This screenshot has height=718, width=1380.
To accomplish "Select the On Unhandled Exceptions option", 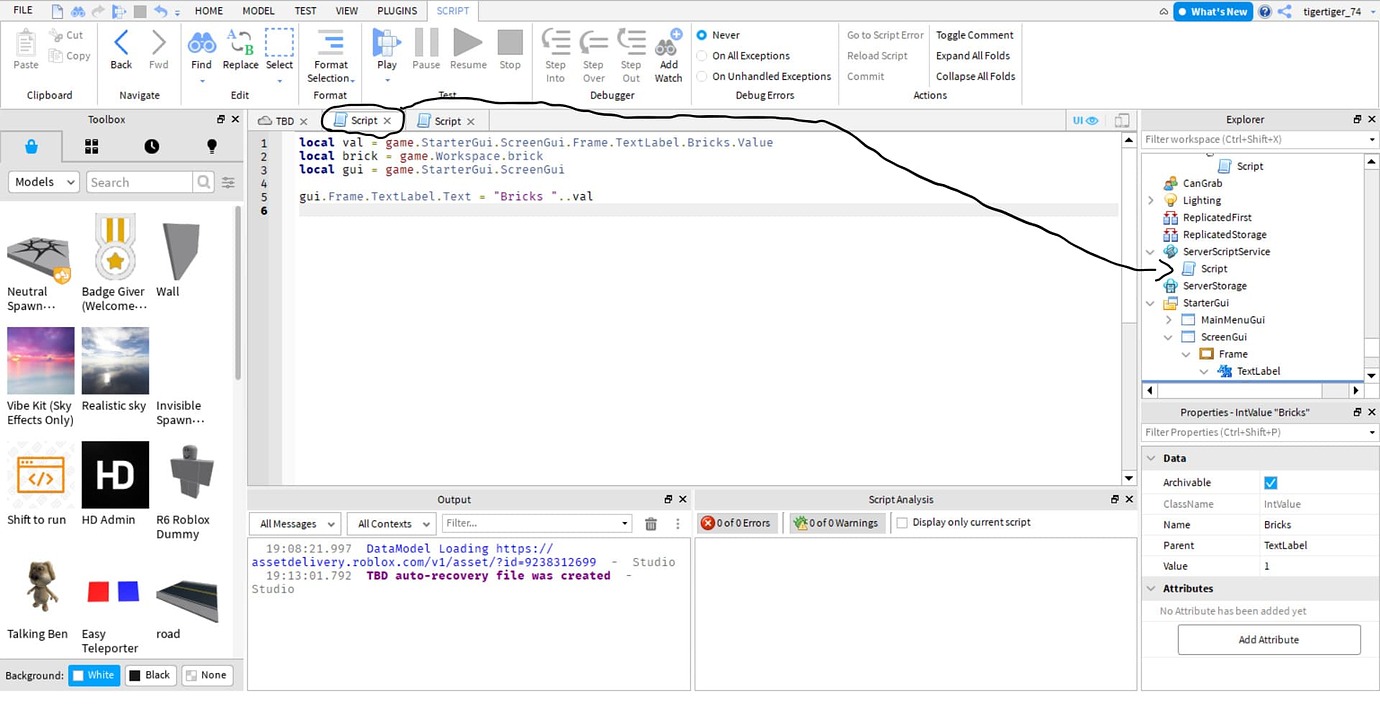I will (x=702, y=76).
